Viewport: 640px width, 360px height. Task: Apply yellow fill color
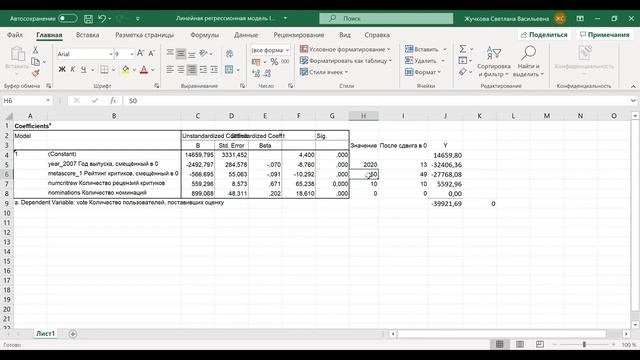pyautogui.click(x=125, y=70)
